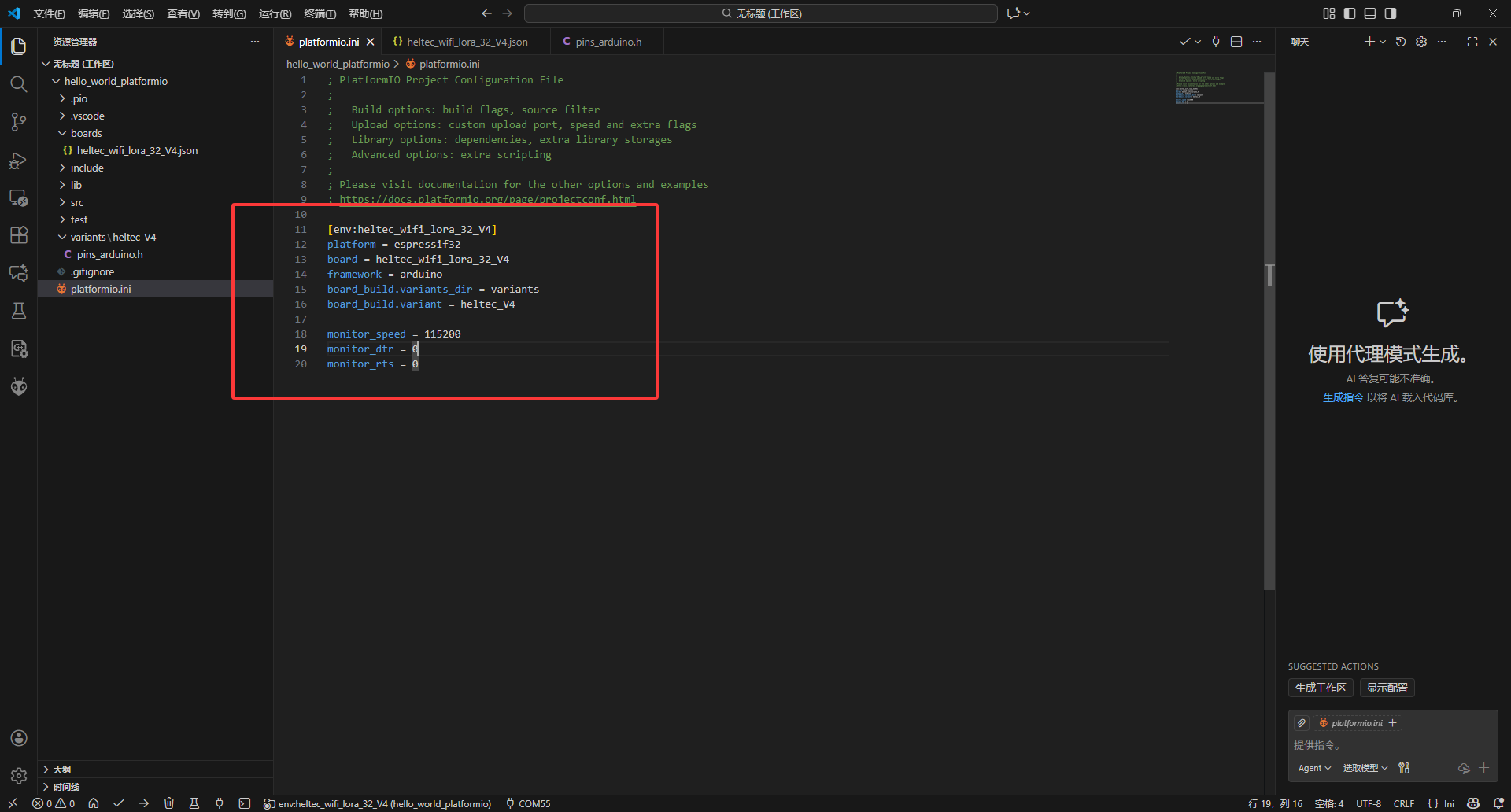The width and height of the screenshot is (1511, 812).
Task: Open PlatformIO serial monitor plug icon in status bar
Action: 220,803
